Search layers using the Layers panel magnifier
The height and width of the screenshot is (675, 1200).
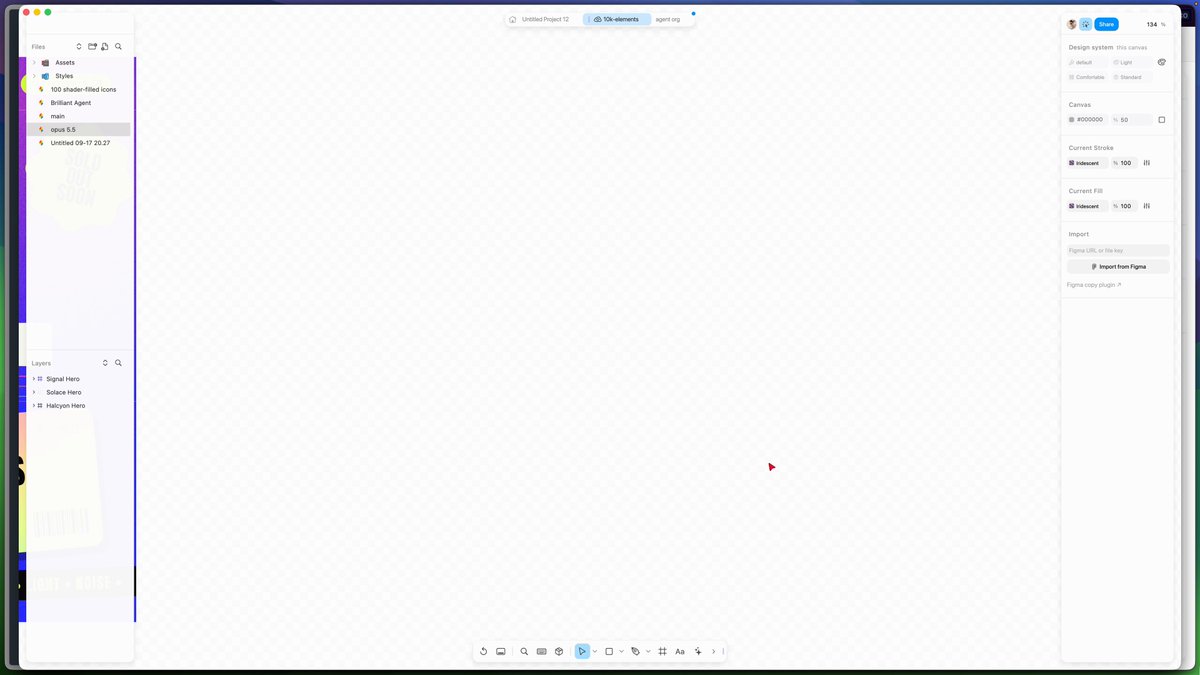click(x=118, y=363)
